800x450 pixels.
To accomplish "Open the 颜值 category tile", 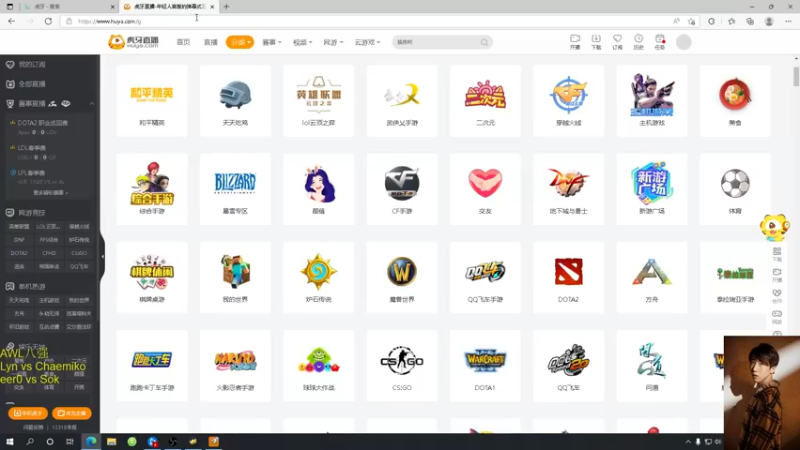I will [x=318, y=189].
